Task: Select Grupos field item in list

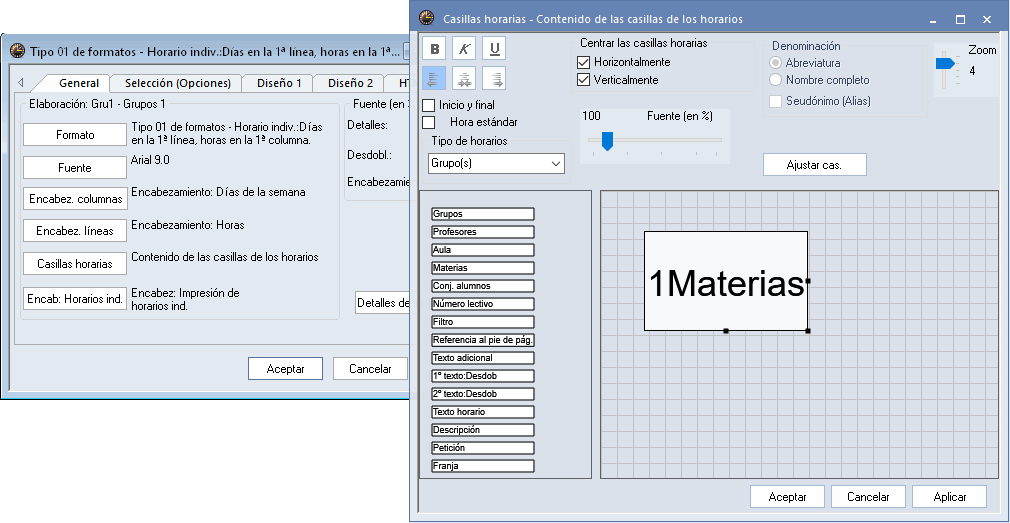Action: [x=483, y=214]
